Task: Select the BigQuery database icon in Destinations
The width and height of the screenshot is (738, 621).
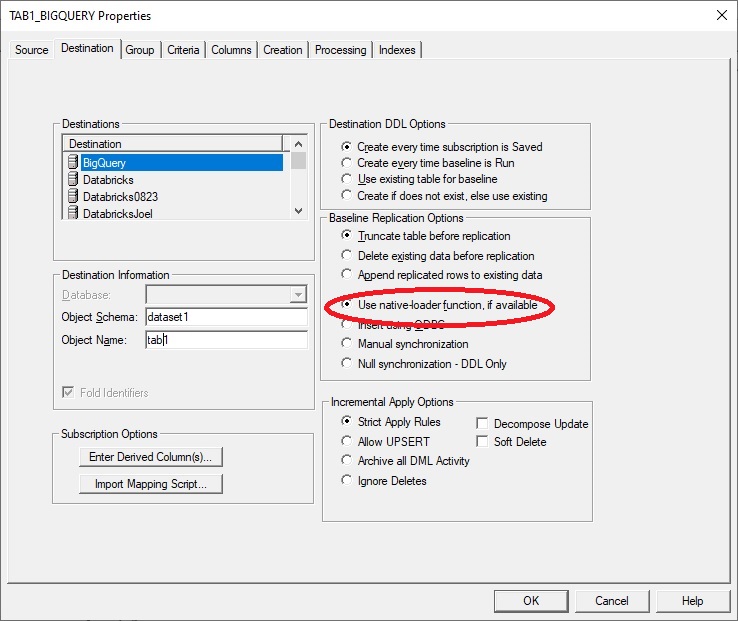Action: click(73, 162)
